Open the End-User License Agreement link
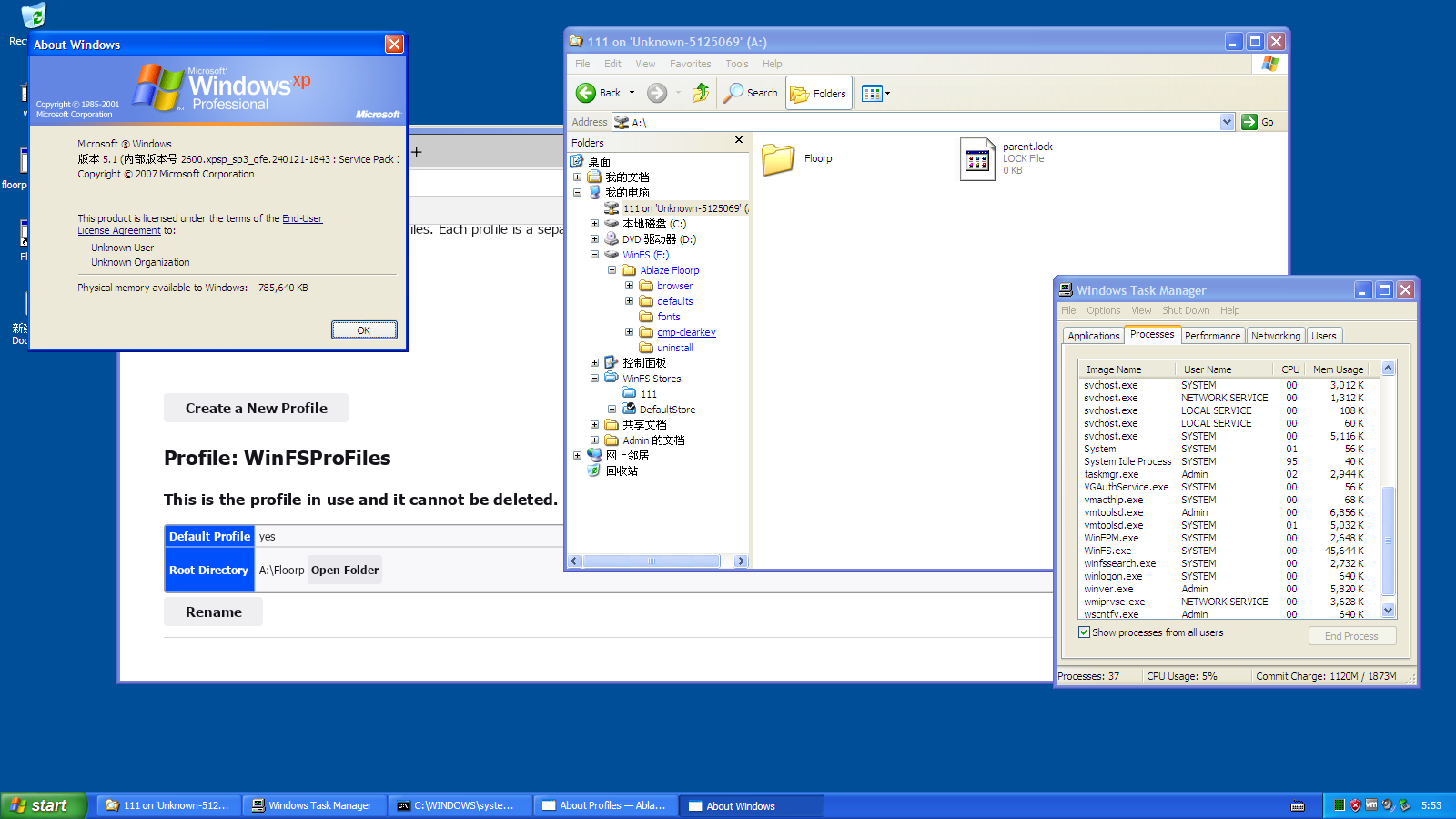Screen dimensions: 1456x819 [200, 225]
